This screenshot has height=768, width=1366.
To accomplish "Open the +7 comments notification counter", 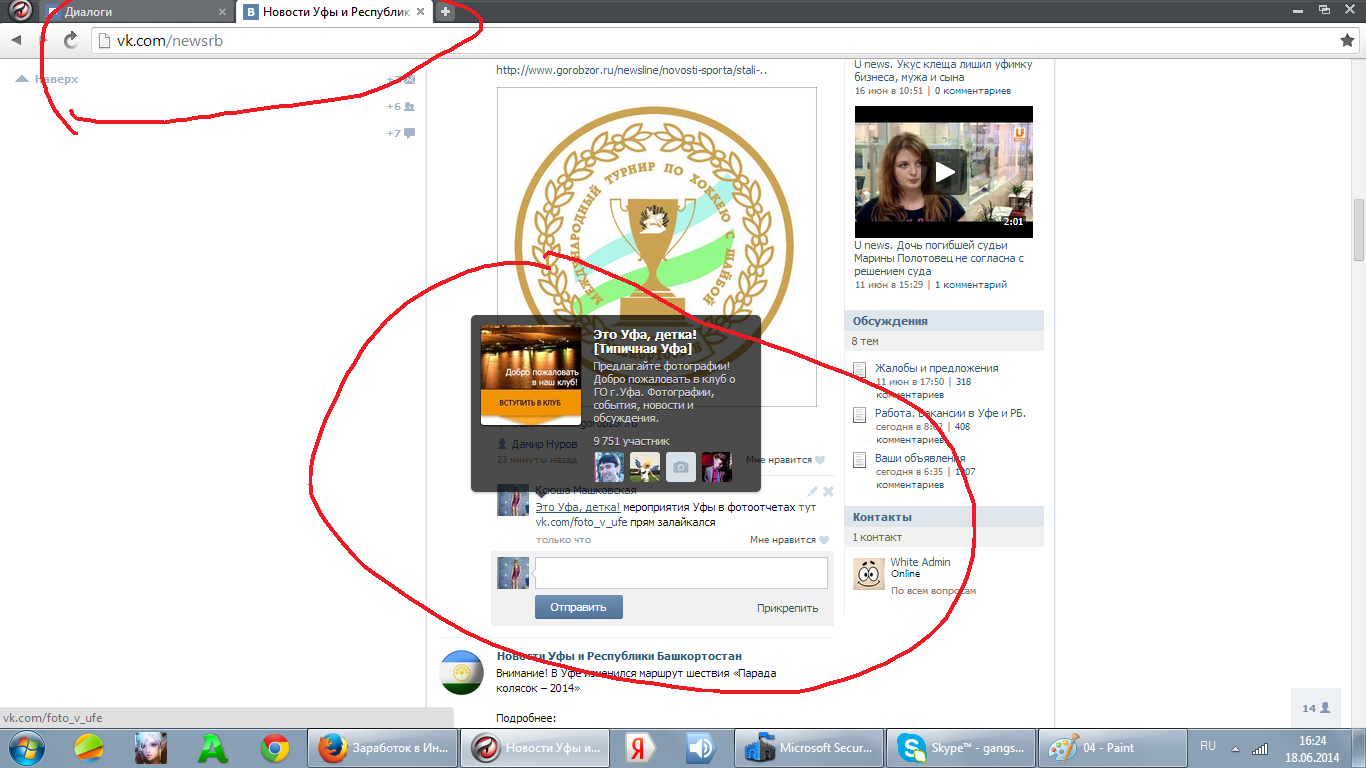I will 401,133.
